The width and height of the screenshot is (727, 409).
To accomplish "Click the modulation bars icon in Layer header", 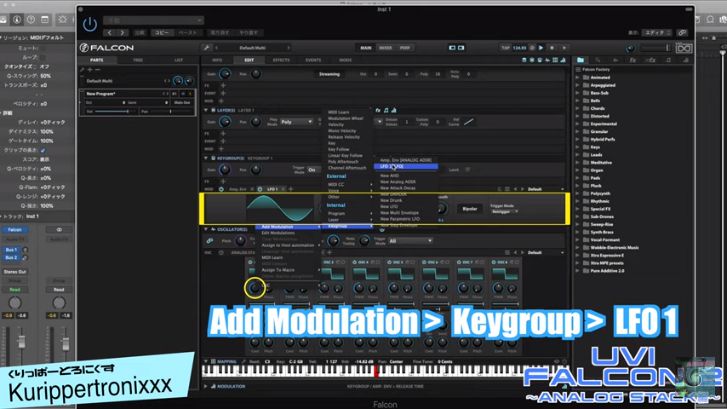I will [394, 110].
